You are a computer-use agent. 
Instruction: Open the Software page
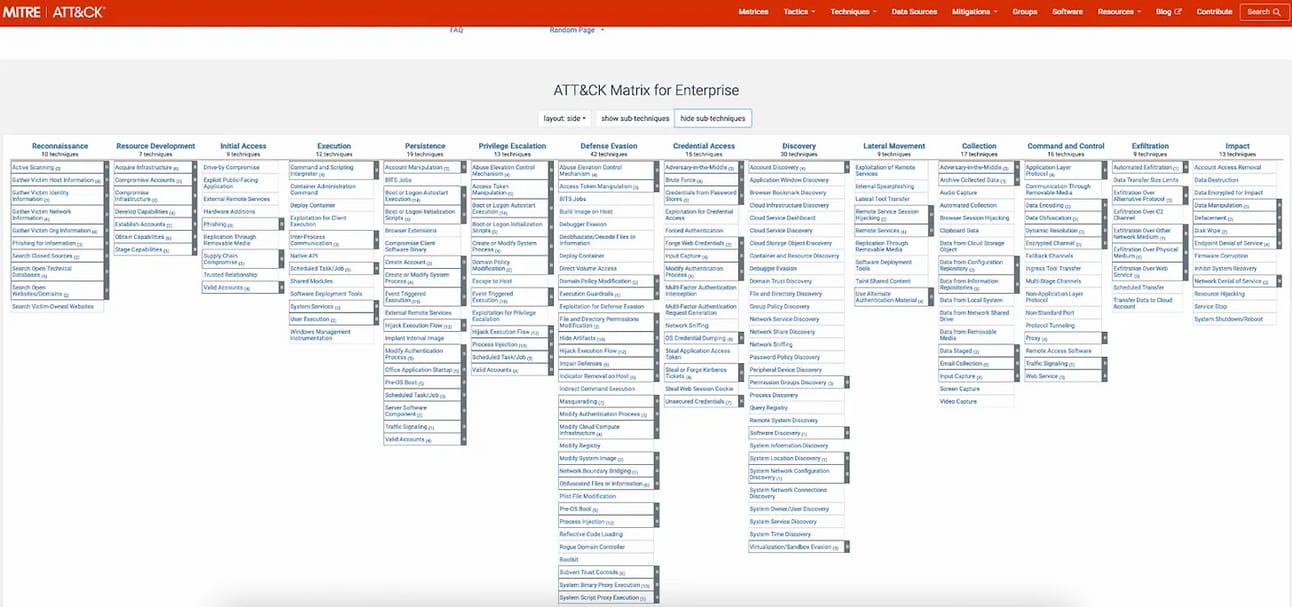coord(1067,12)
